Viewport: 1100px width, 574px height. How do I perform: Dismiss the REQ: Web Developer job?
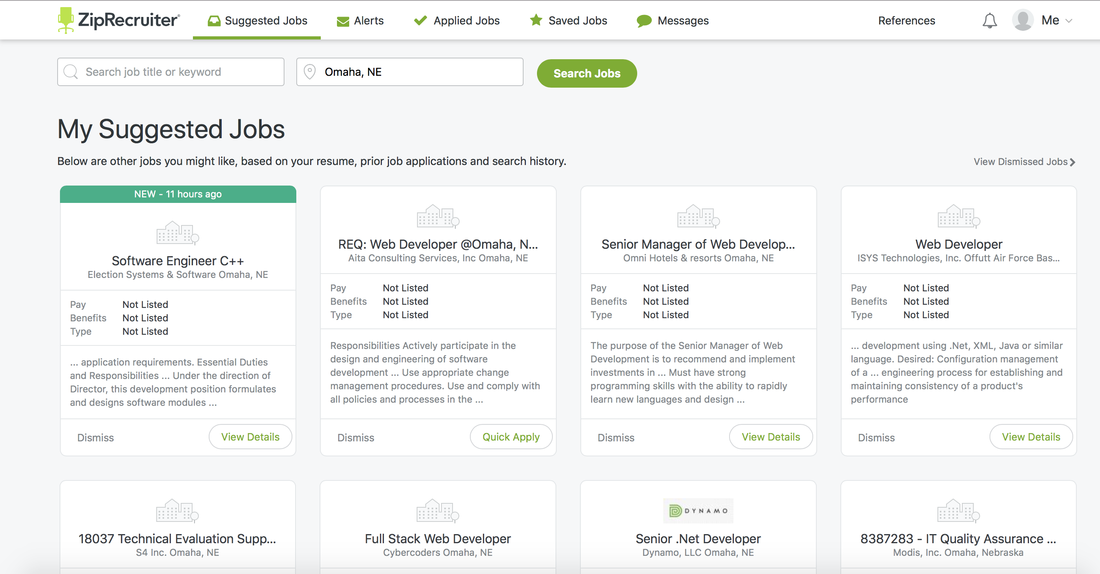point(356,437)
